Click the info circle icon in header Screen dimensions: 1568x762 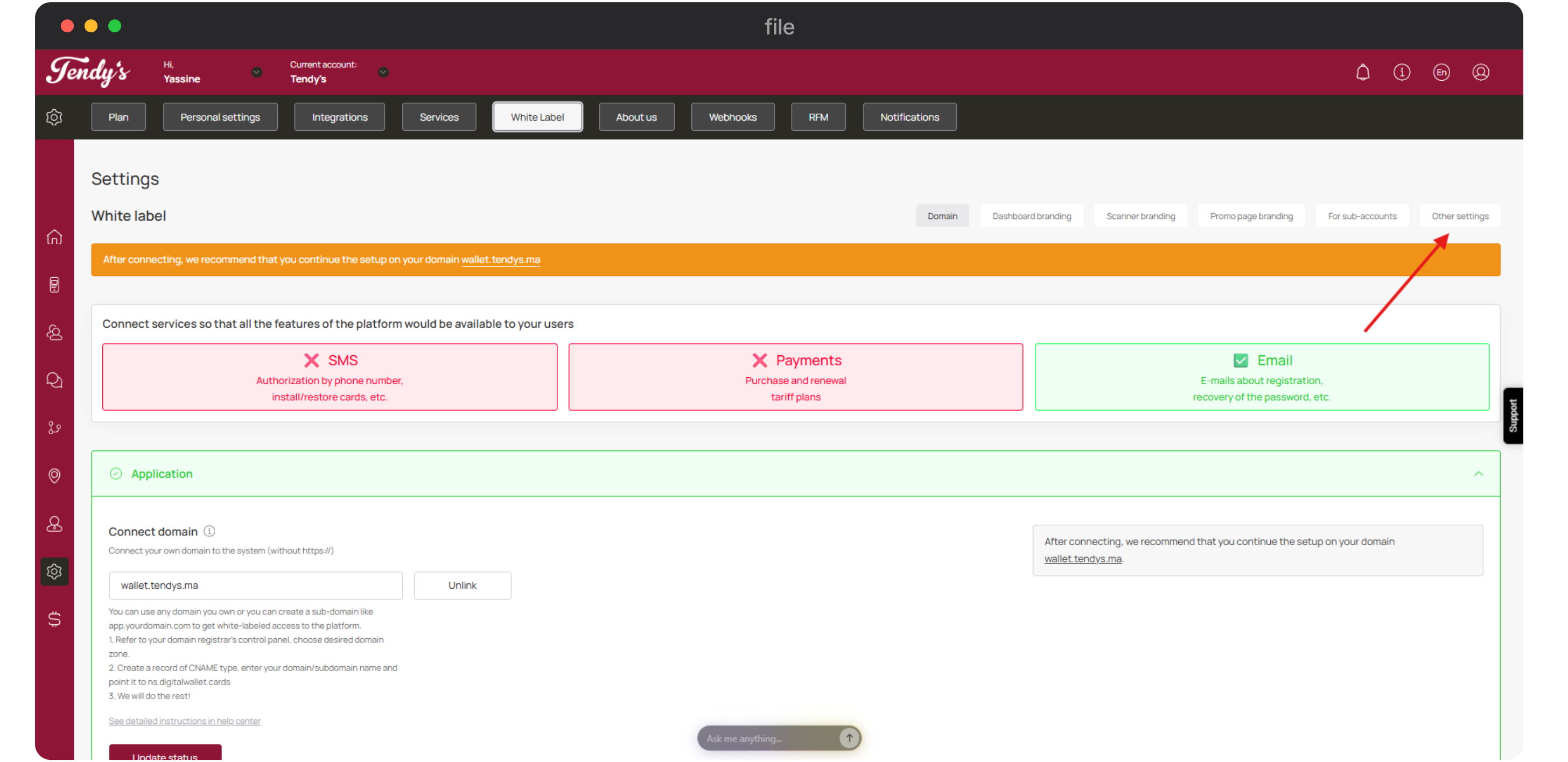[1401, 72]
